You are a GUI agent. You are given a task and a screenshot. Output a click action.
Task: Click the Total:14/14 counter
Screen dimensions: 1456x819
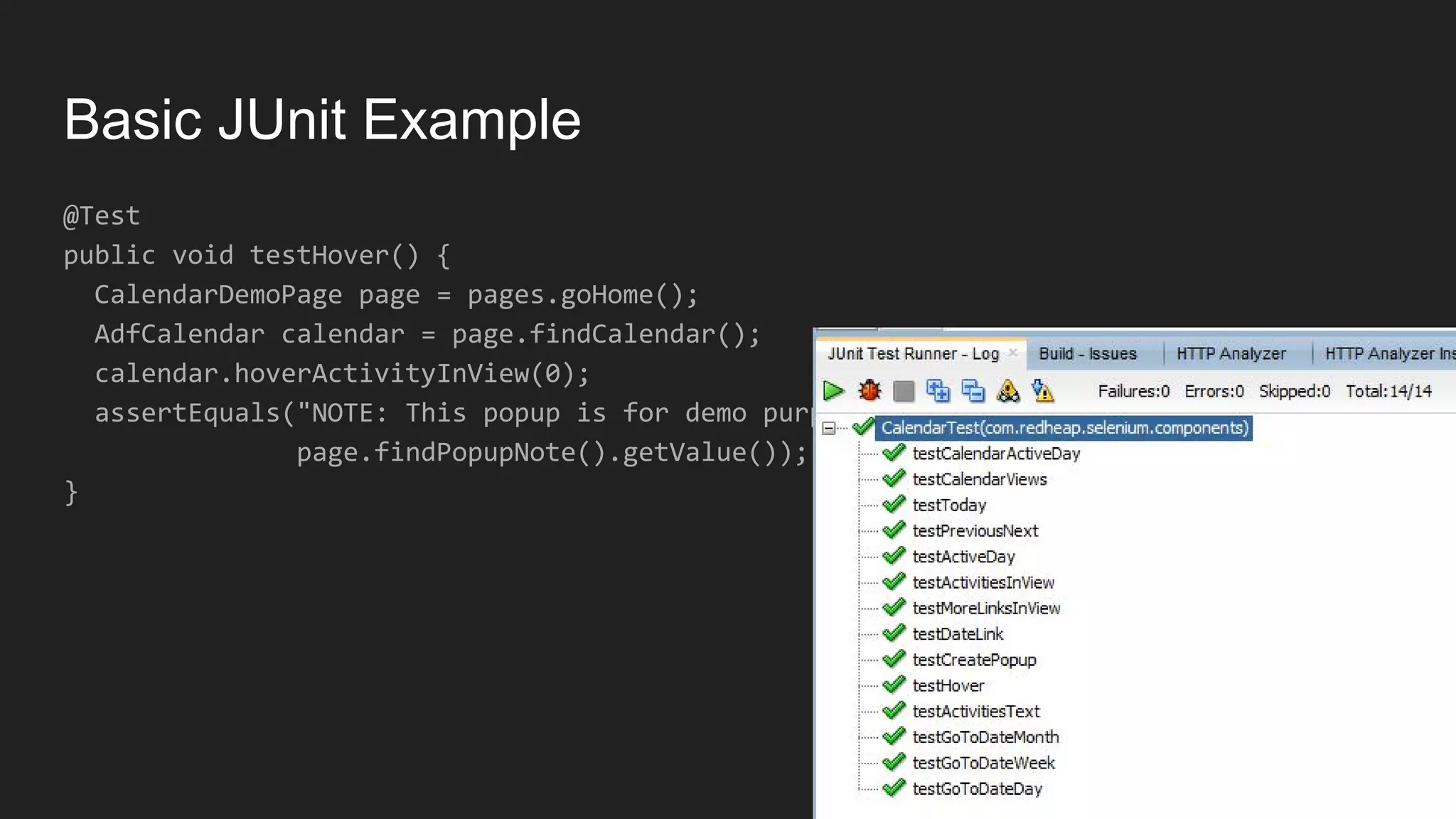pos(1388,391)
